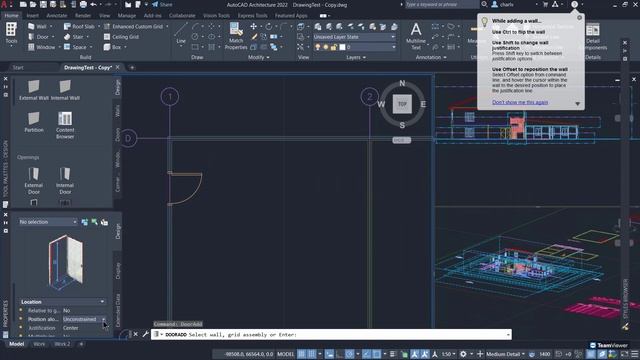Click Match Properties tool
The width and height of the screenshot is (640, 360).
(x=236, y=36)
